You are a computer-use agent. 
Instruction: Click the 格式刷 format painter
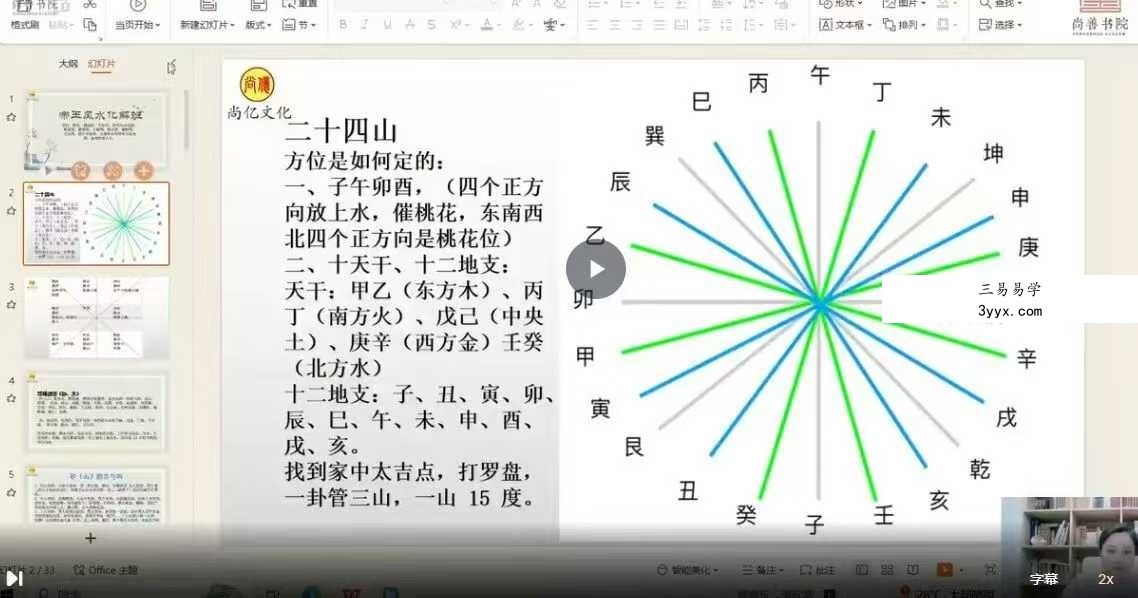pos(25,25)
